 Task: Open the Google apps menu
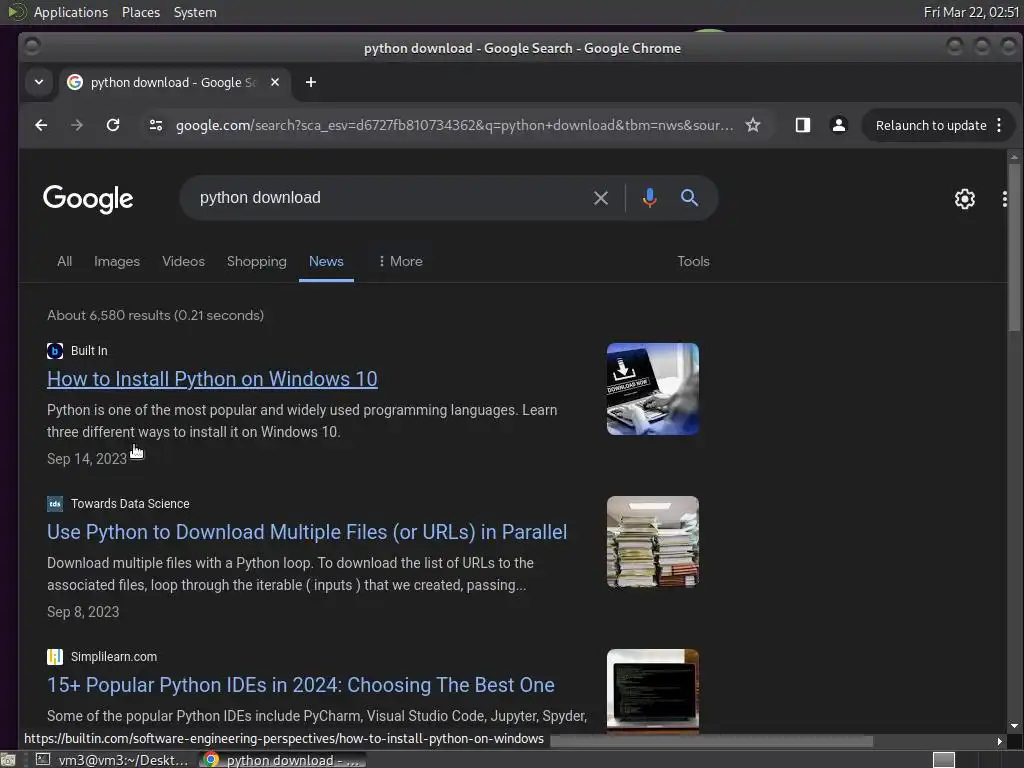click(x=1004, y=199)
